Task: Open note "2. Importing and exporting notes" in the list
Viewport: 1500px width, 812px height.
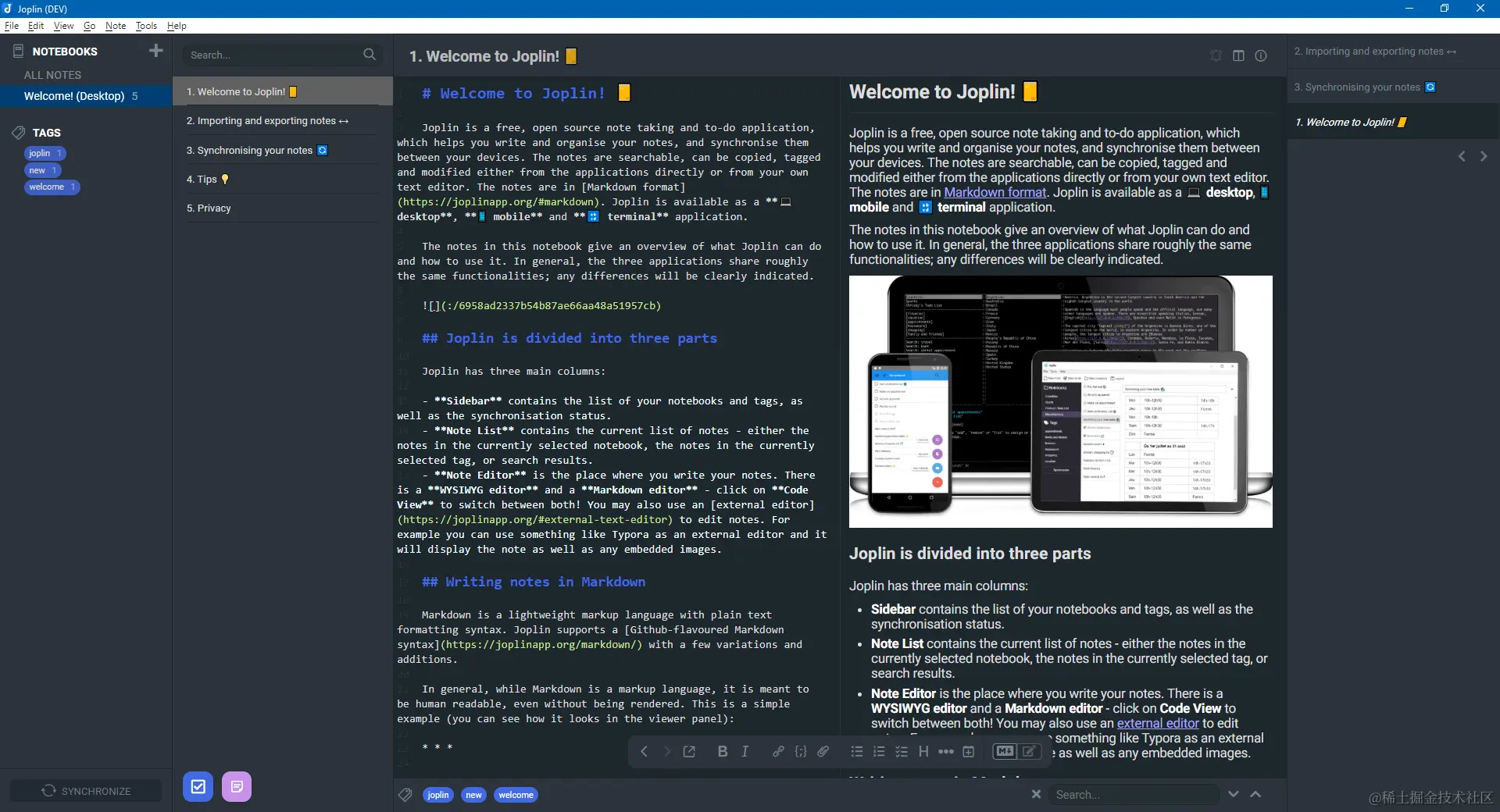Action: point(282,121)
